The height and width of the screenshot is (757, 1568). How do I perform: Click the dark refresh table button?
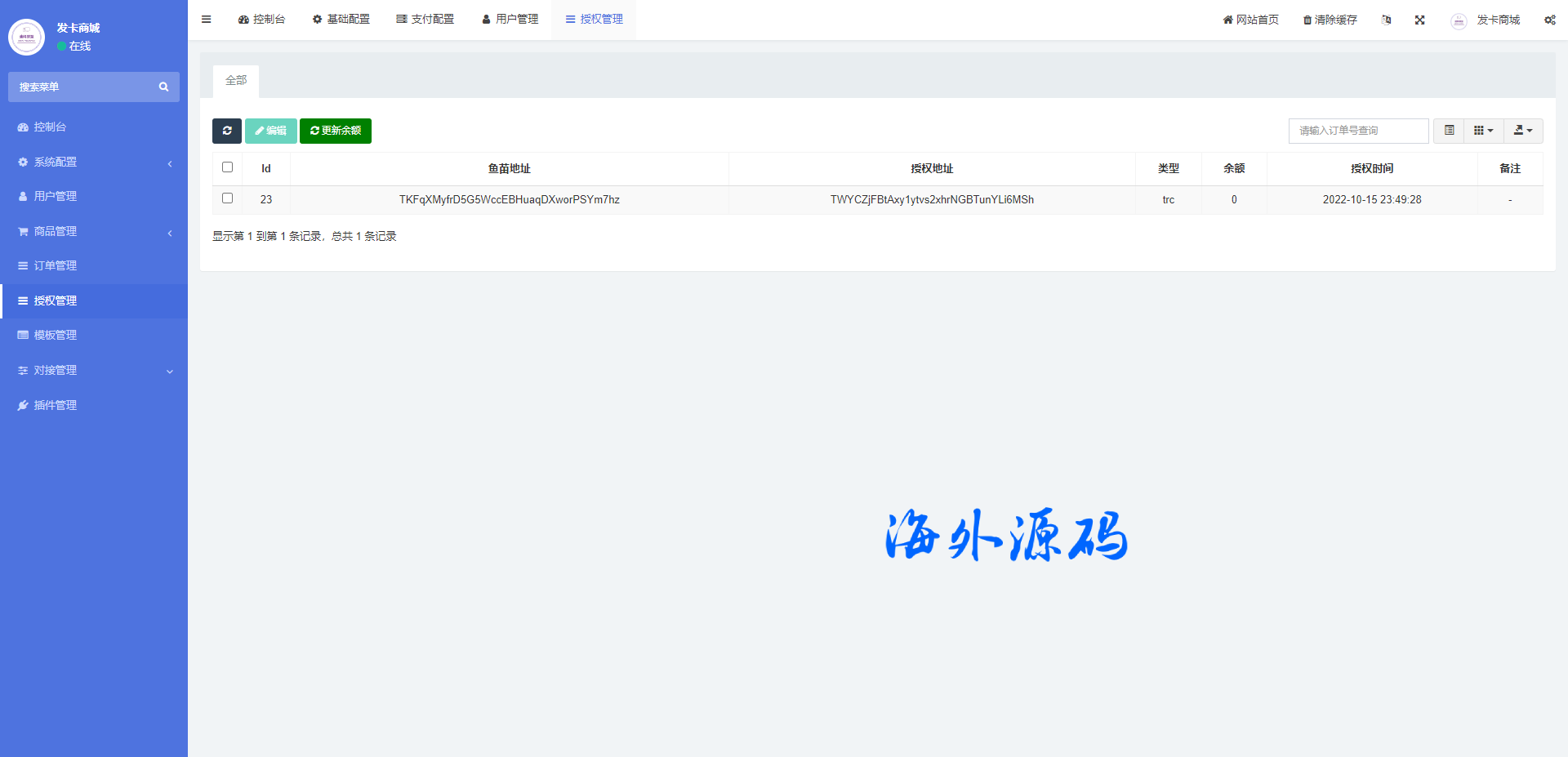click(x=227, y=131)
